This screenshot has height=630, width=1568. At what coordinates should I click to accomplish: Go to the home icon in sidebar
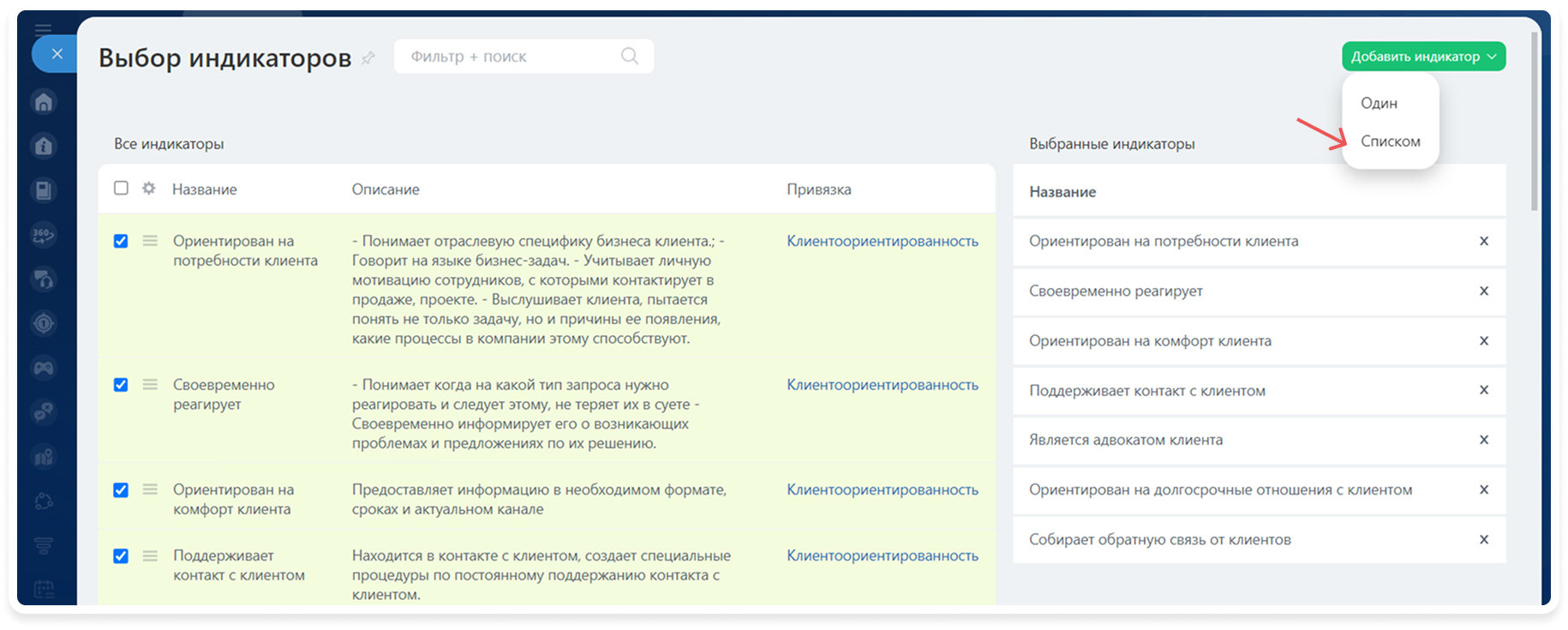(x=44, y=102)
